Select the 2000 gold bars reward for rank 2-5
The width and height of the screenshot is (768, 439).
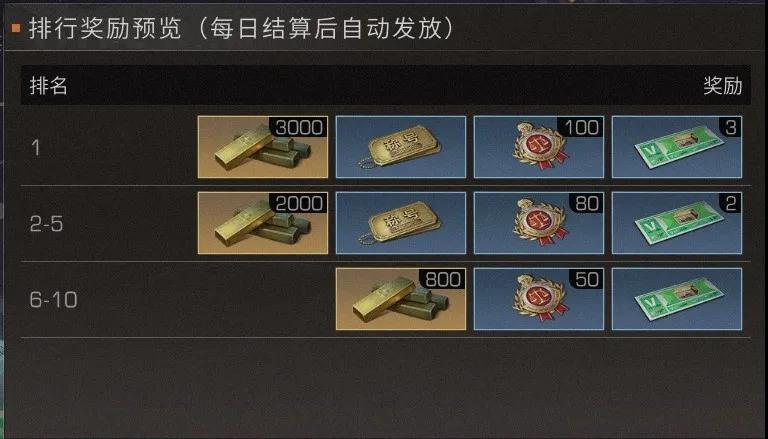263,223
